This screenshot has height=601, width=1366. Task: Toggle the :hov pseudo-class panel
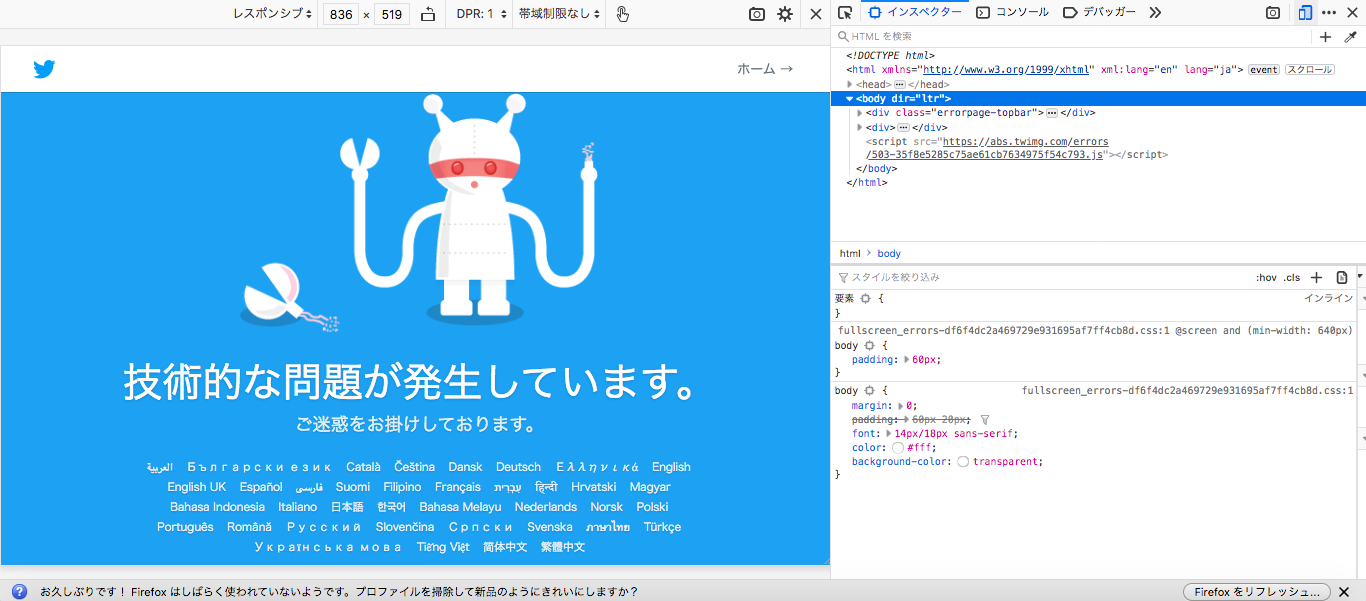[1267, 277]
